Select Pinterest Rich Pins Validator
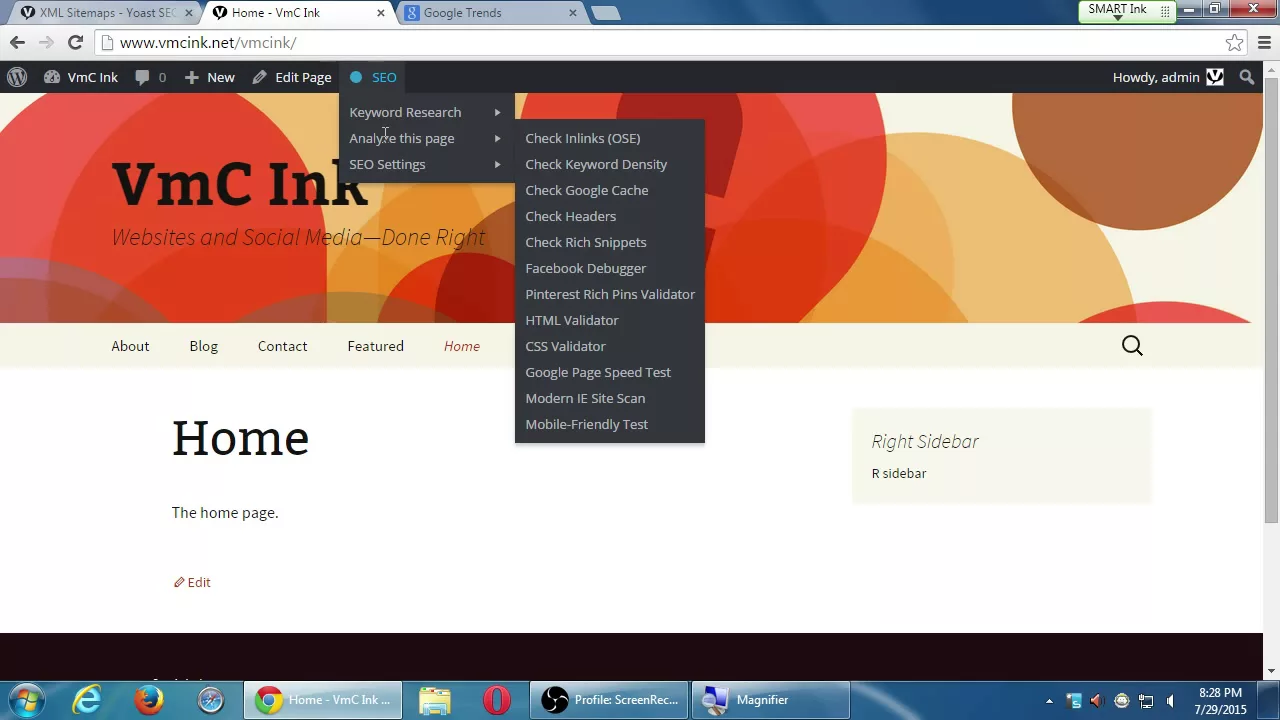Image resolution: width=1280 pixels, height=720 pixels. [610, 294]
